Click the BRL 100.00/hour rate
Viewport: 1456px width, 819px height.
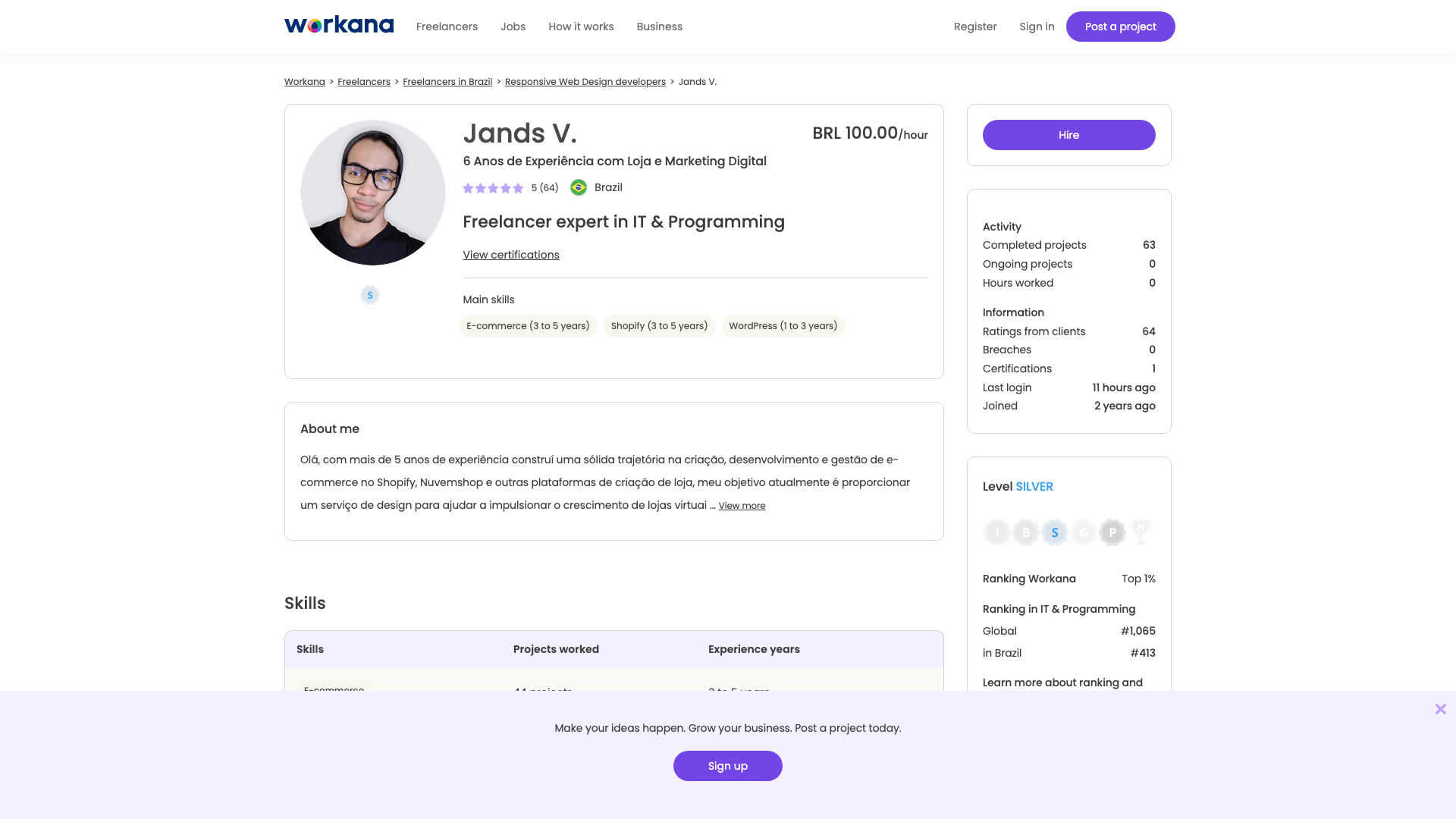pos(870,133)
